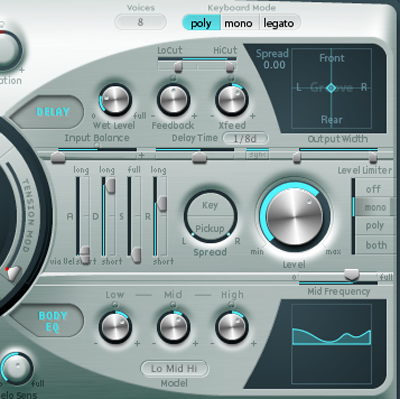The image size is (400, 399).
Task: Click the large Level knob
Action: pos(295,216)
